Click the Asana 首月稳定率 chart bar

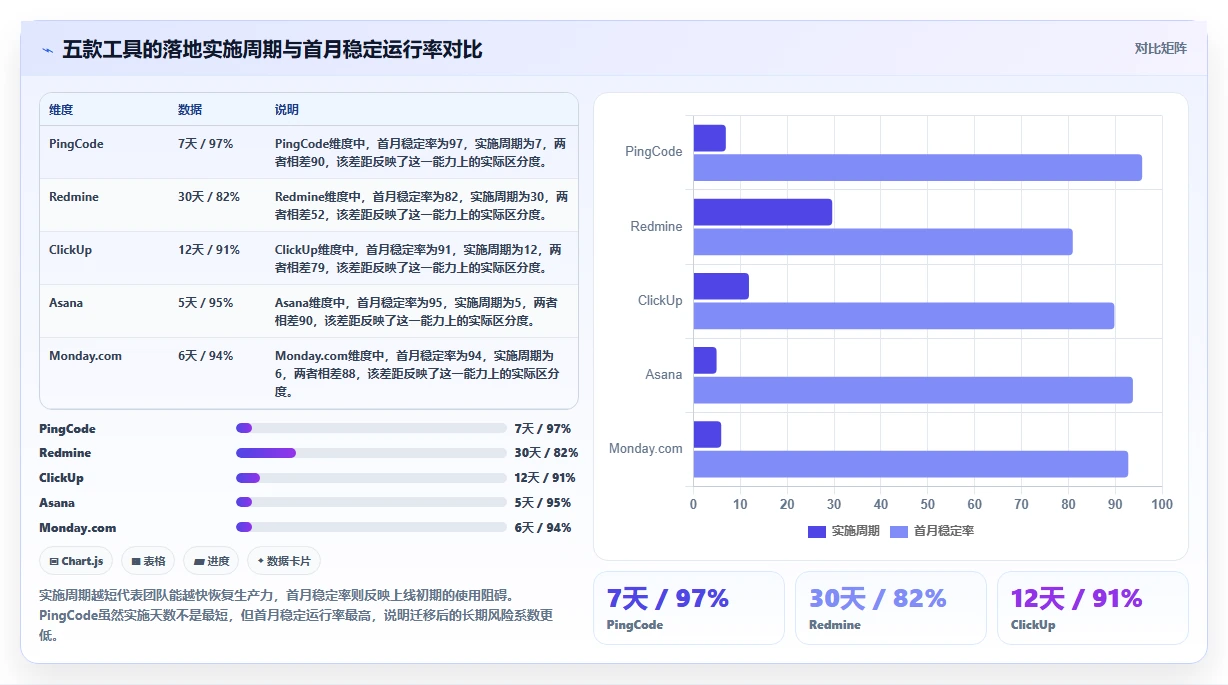click(x=913, y=390)
